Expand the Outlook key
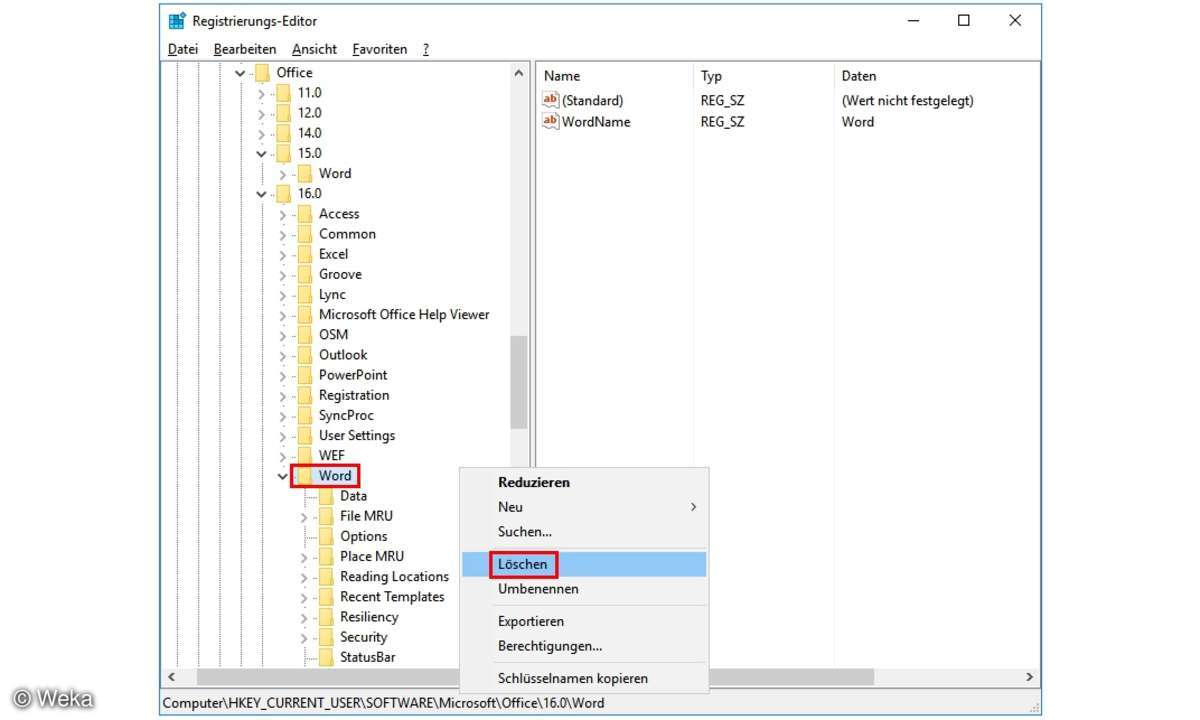1200x720 pixels. (x=283, y=355)
